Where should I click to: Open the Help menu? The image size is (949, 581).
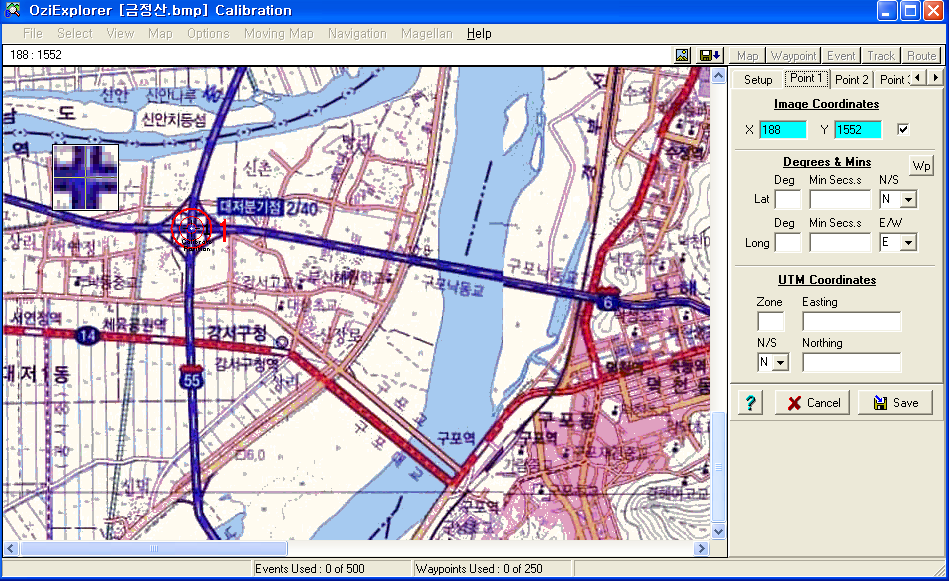(x=479, y=33)
